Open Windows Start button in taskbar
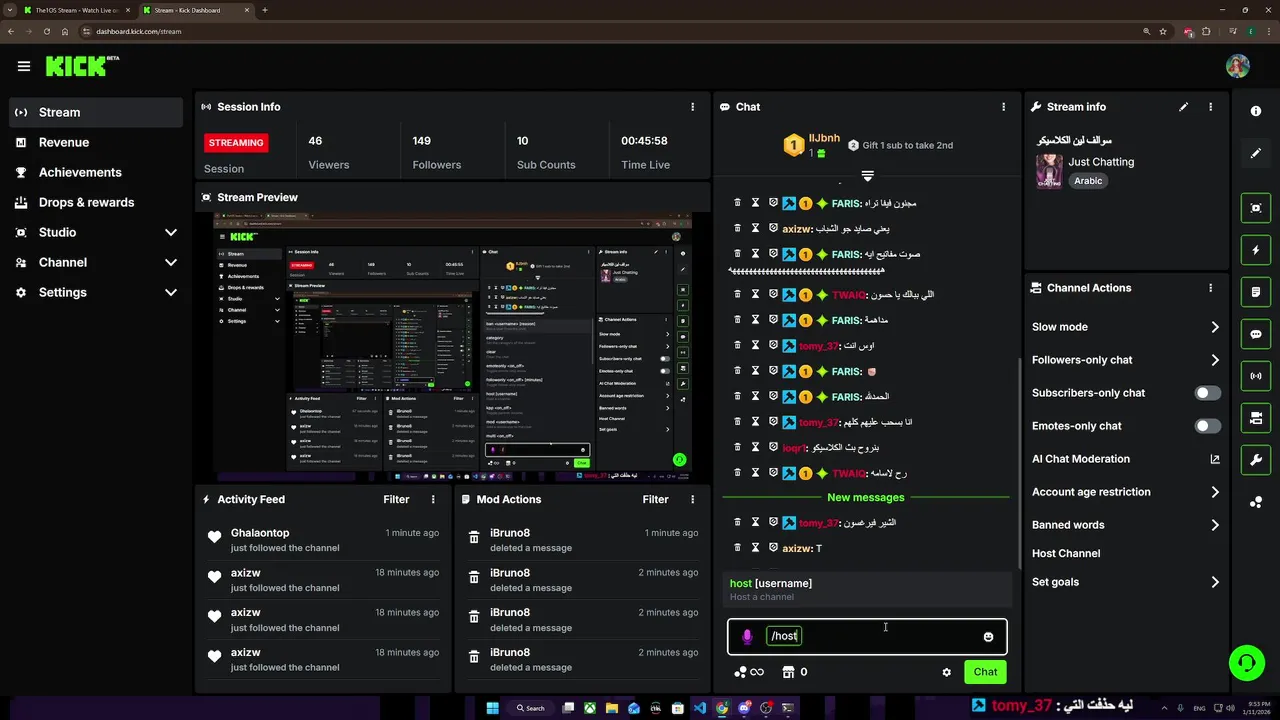This screenshot has height=720, width=1280. (492, 708)
